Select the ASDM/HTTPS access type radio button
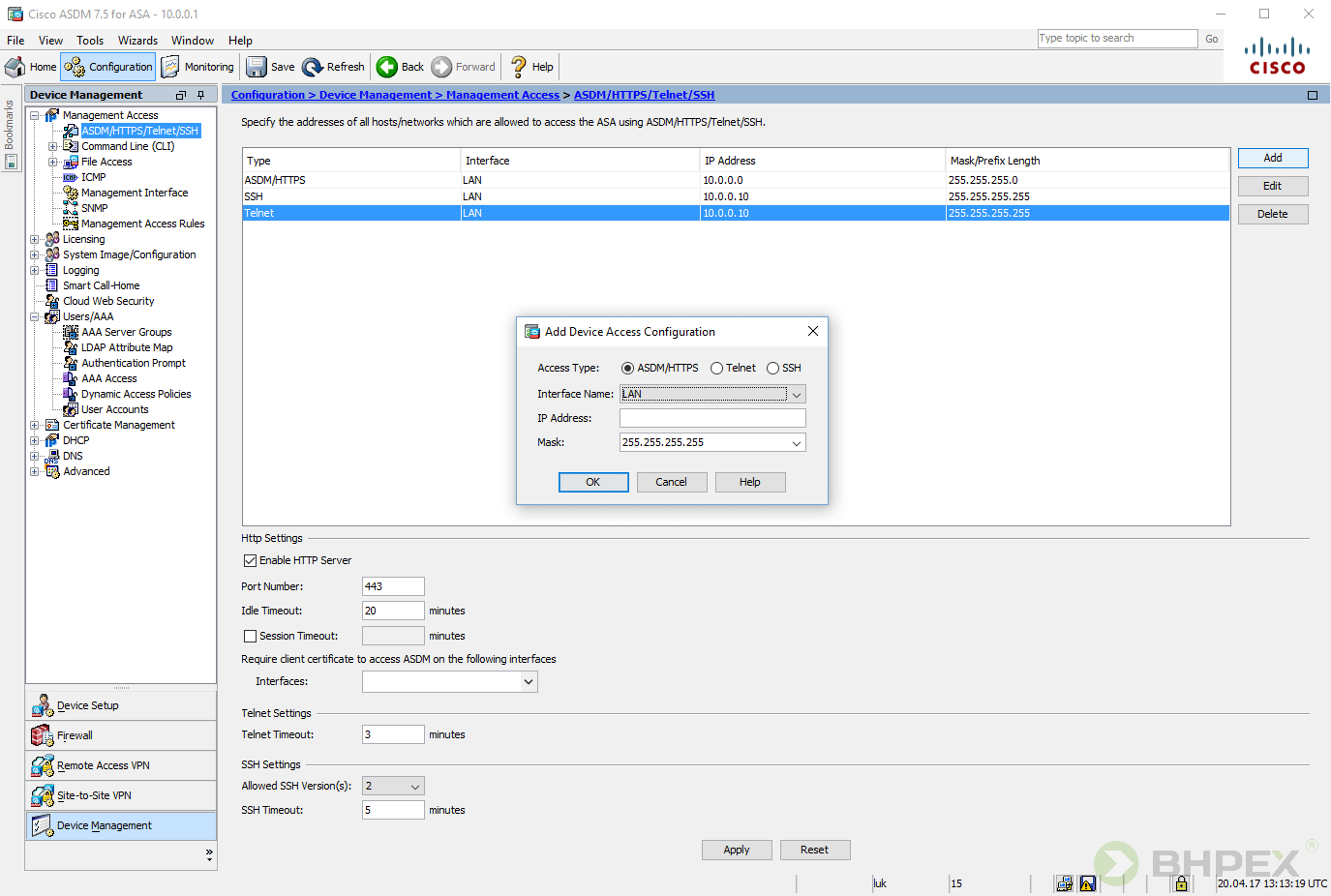The width and height of the screenshot is (1331, 896). (627, 368)
